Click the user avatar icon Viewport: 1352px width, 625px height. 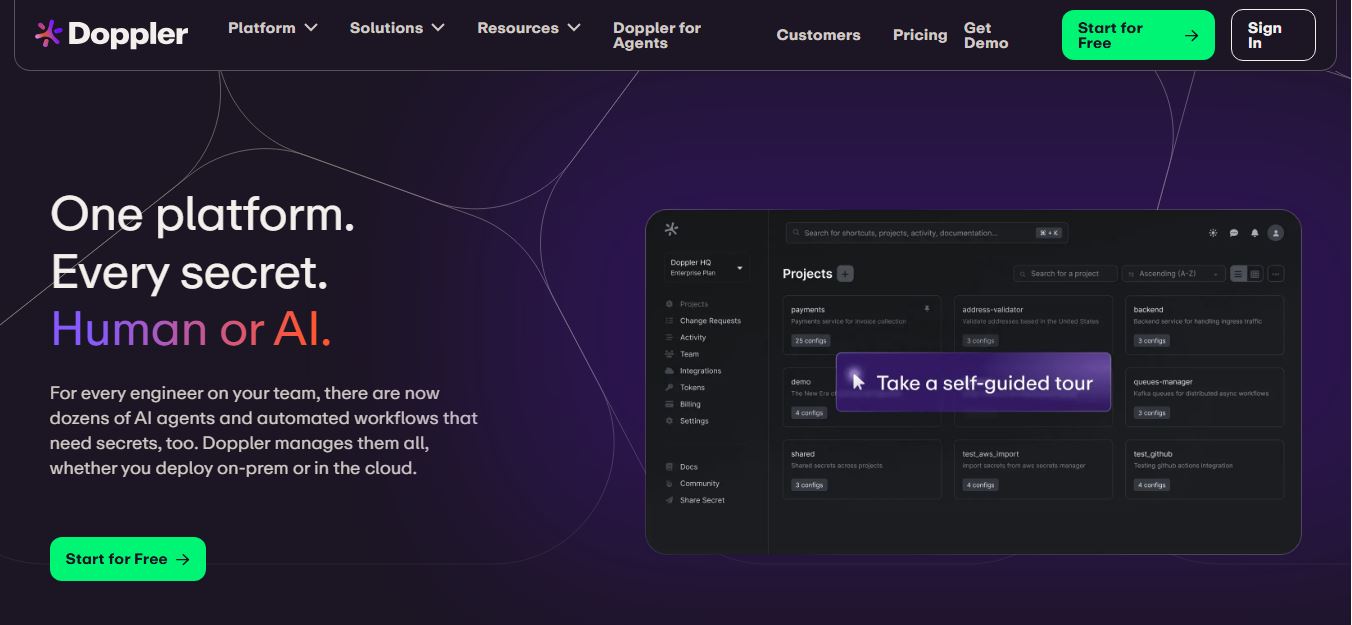click(1275, 233)
